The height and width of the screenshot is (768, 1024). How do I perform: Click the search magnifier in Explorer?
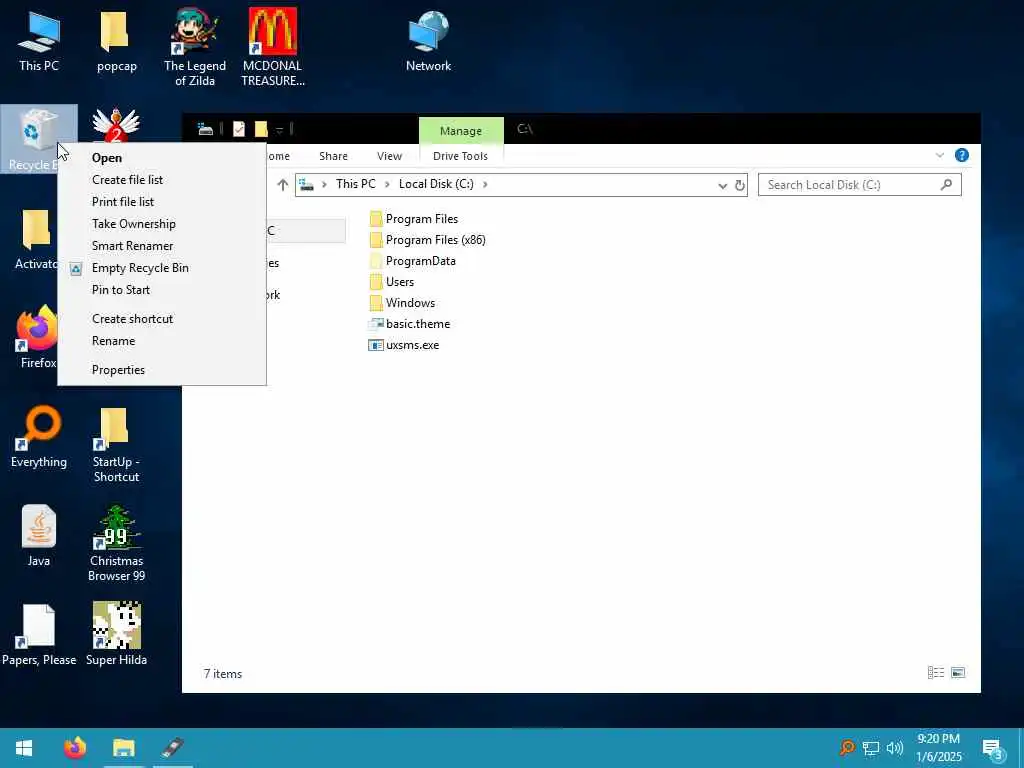click(946, 185)
